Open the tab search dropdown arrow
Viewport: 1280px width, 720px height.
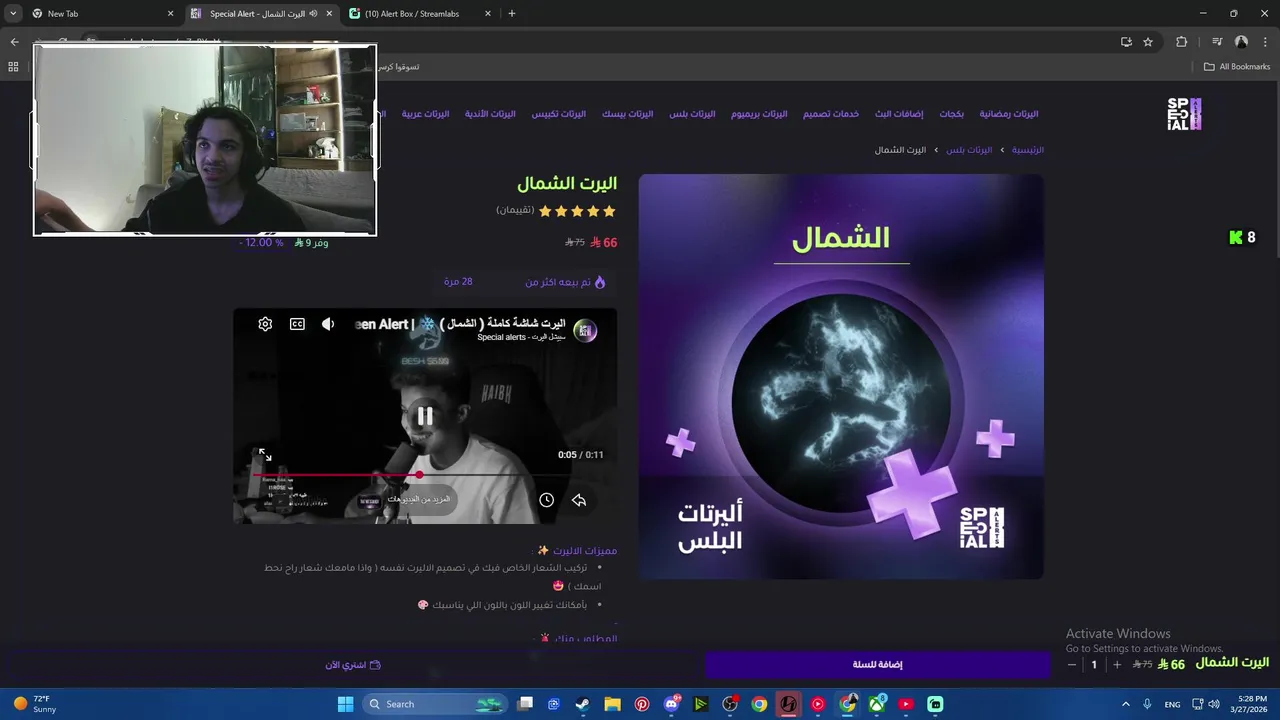point(13,14)
